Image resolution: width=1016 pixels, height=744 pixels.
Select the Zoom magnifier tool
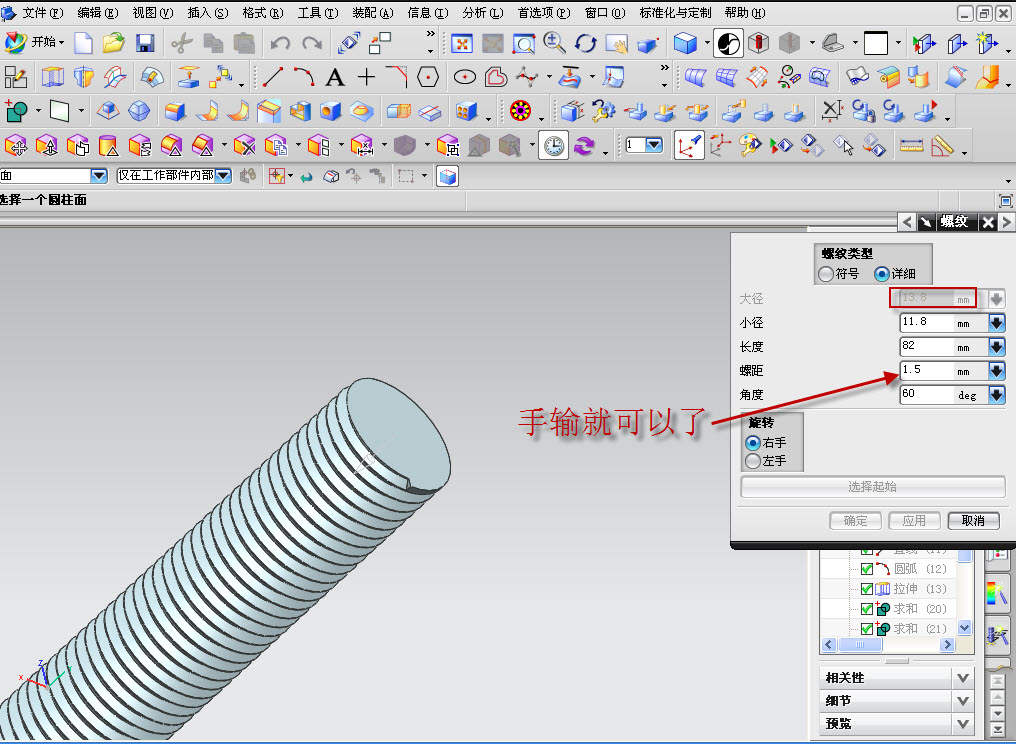(554, 43)
